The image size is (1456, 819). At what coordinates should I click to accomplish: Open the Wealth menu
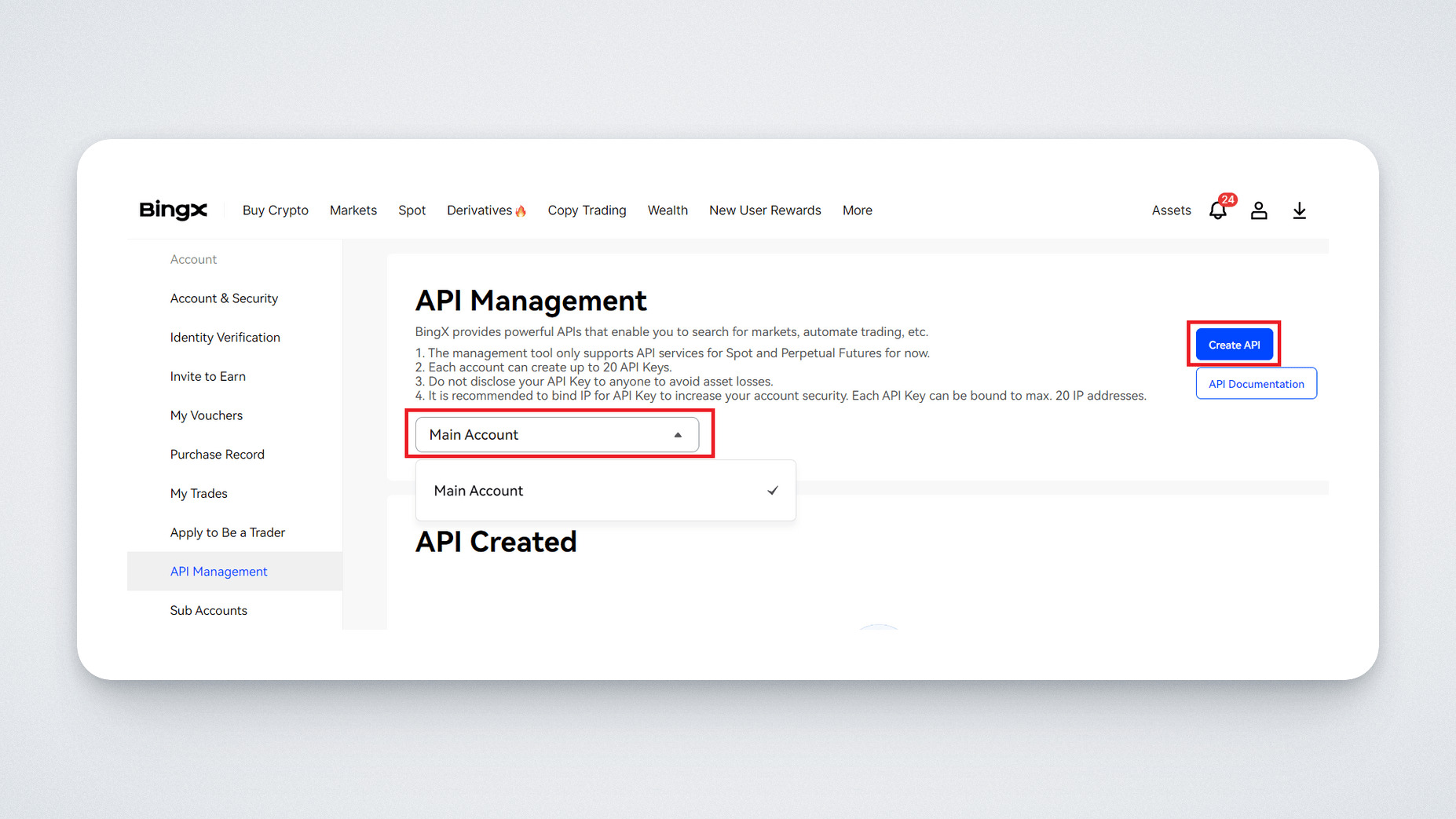coord(668,210)
